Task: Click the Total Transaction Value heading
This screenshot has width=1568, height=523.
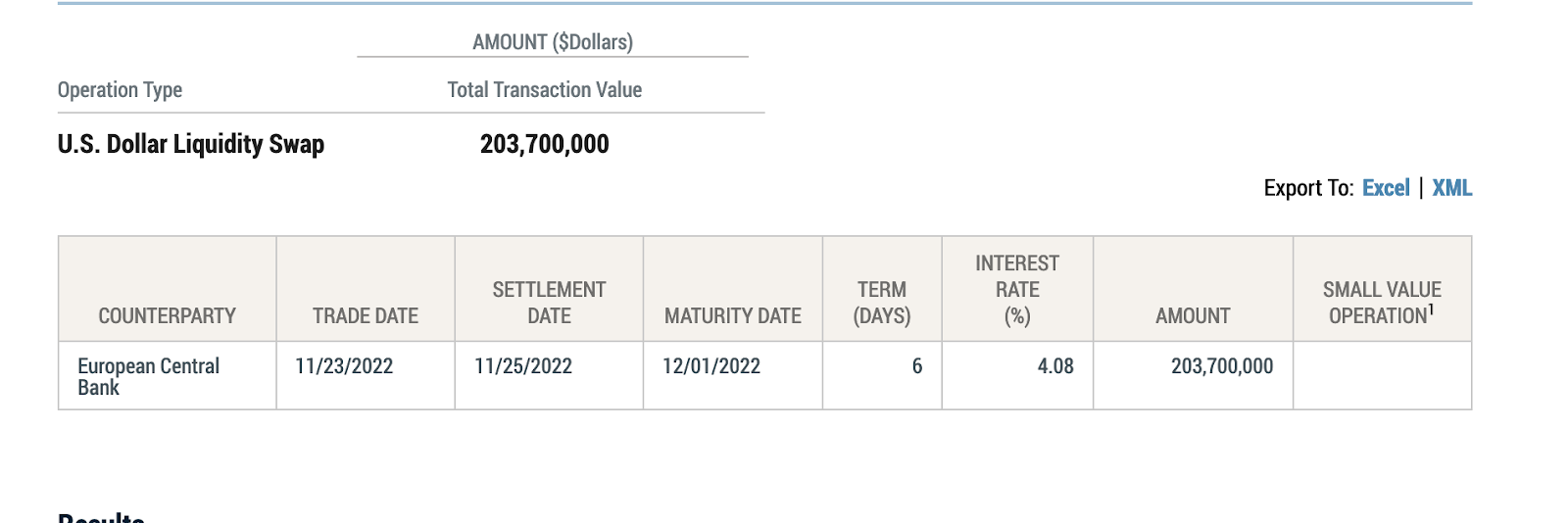Action: (x=545, y=90)
